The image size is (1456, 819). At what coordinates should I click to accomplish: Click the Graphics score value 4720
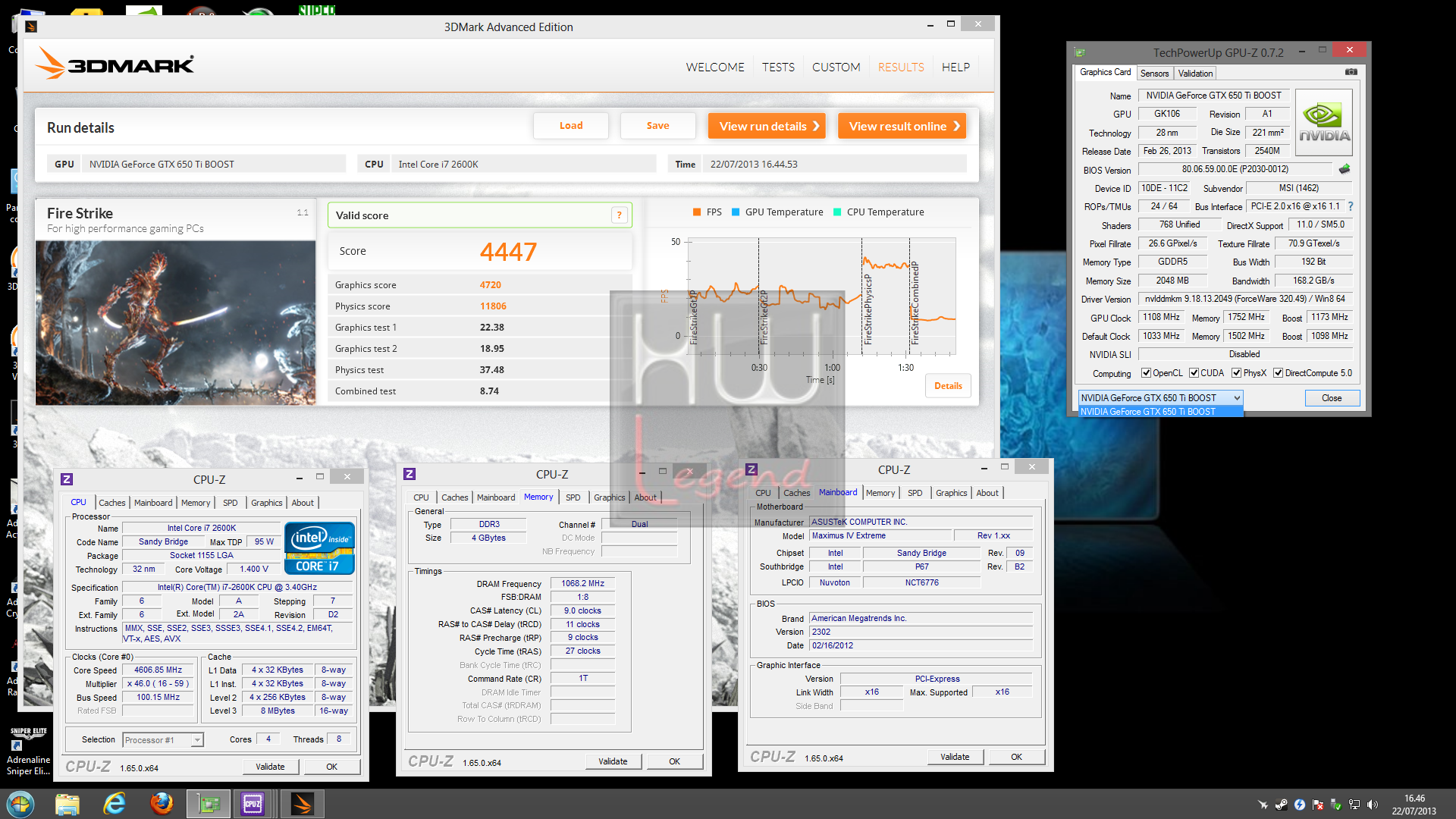click(490, 285)
